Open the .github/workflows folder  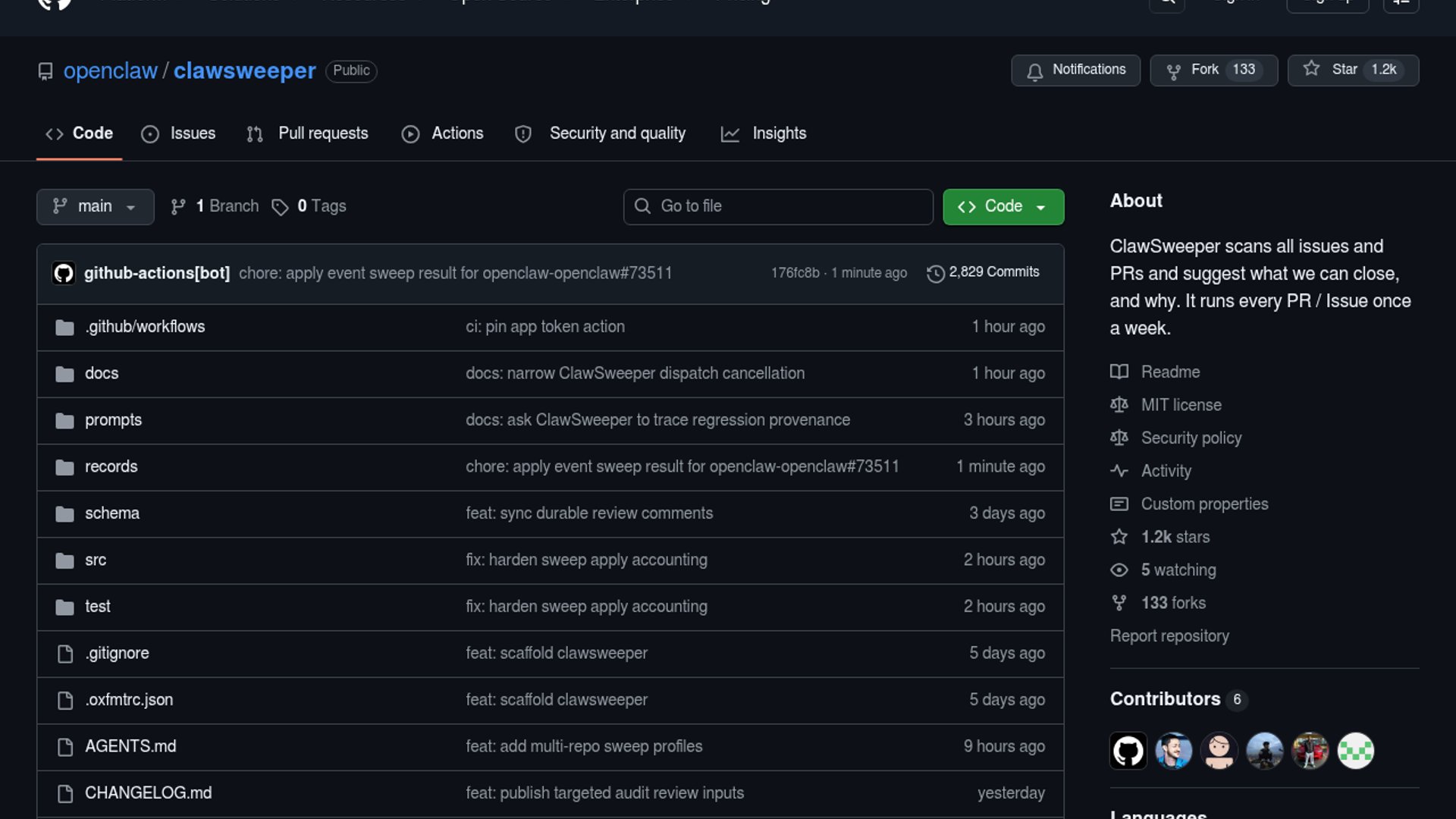point(145,327)
